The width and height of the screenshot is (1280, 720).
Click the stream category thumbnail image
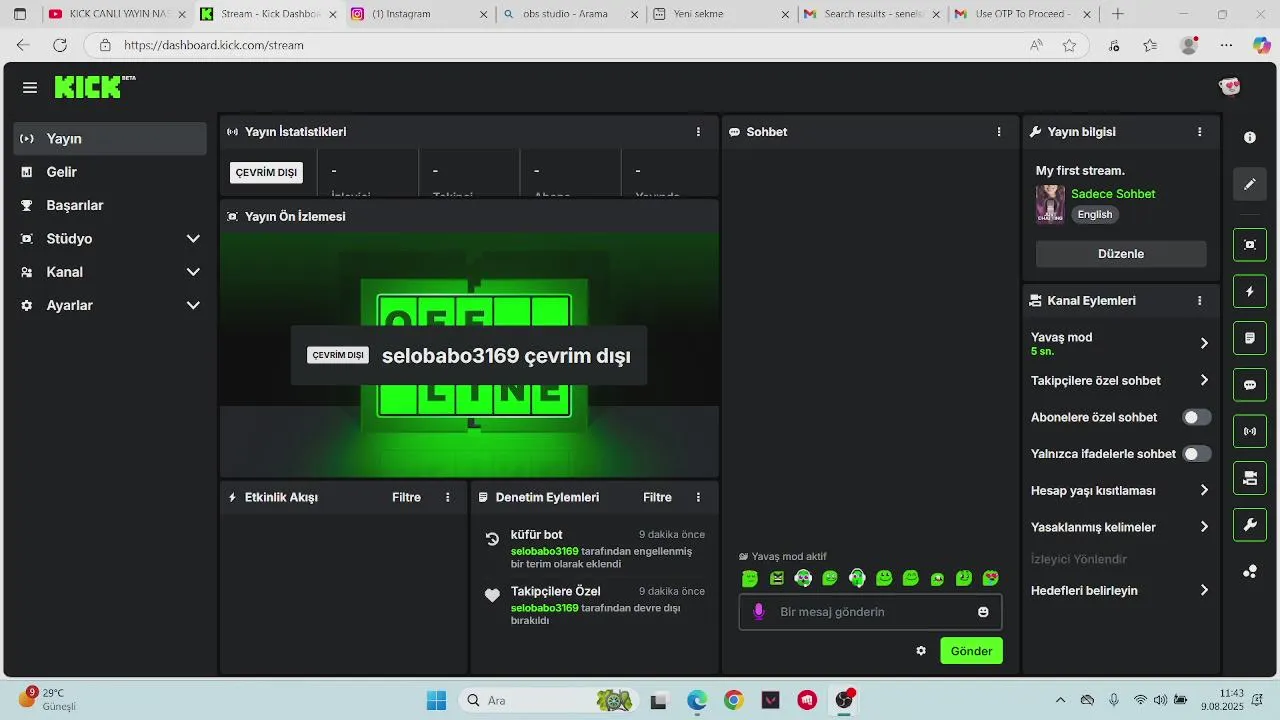pyautogui.click(x=1050, y=204)
